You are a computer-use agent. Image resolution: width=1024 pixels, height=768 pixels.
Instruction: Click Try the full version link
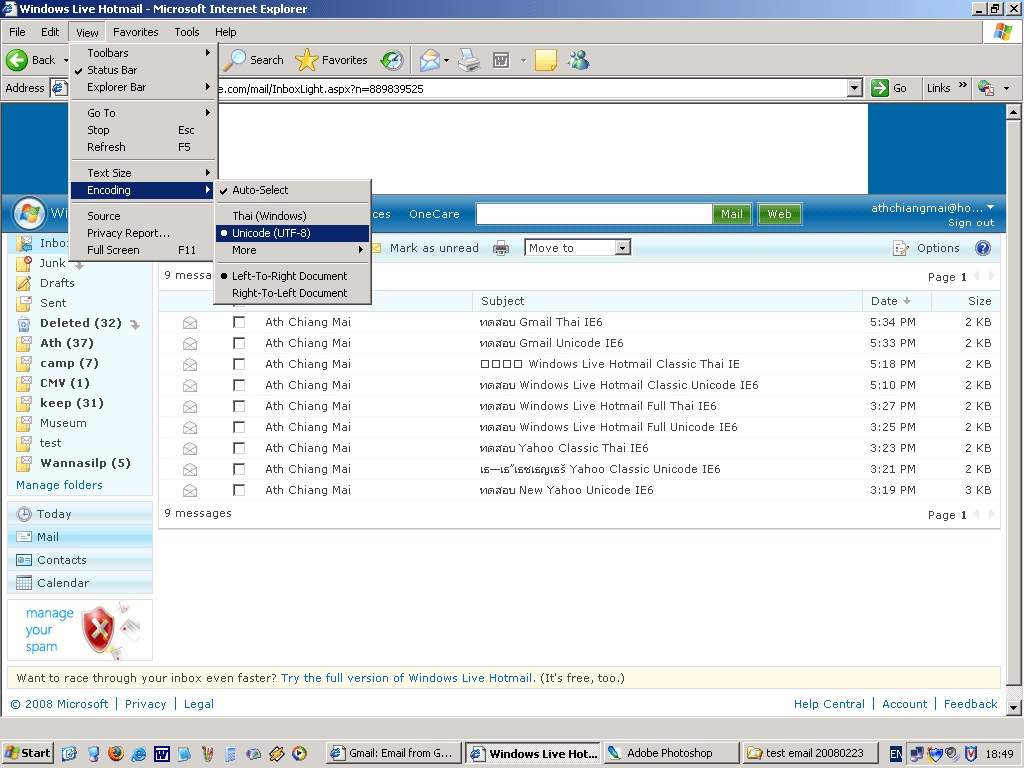[x=406, y=678]
